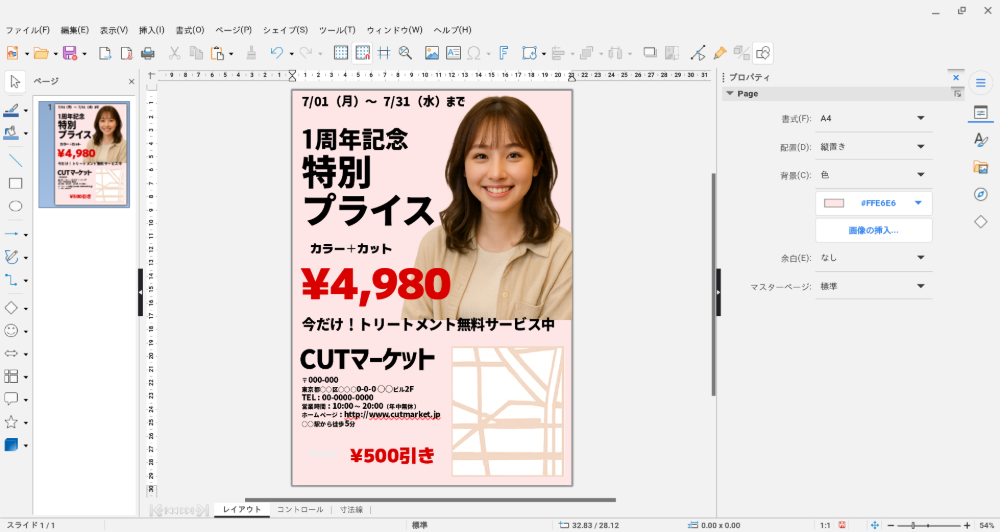This screenshot has width=1000, height=532.
Task: Toggle Glue Points mode
Action: 720,54
